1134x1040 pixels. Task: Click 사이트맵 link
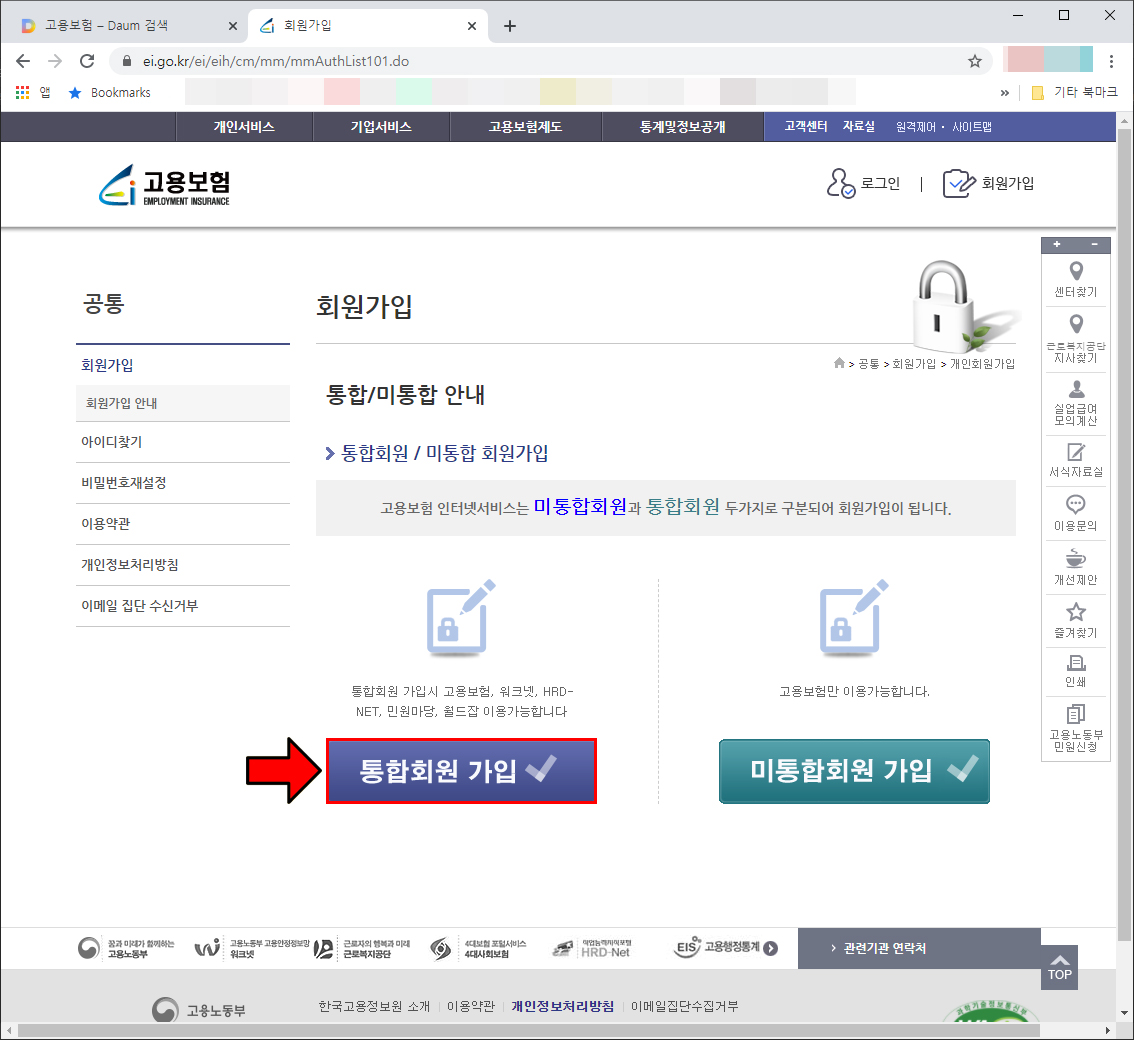coord(971,127)
